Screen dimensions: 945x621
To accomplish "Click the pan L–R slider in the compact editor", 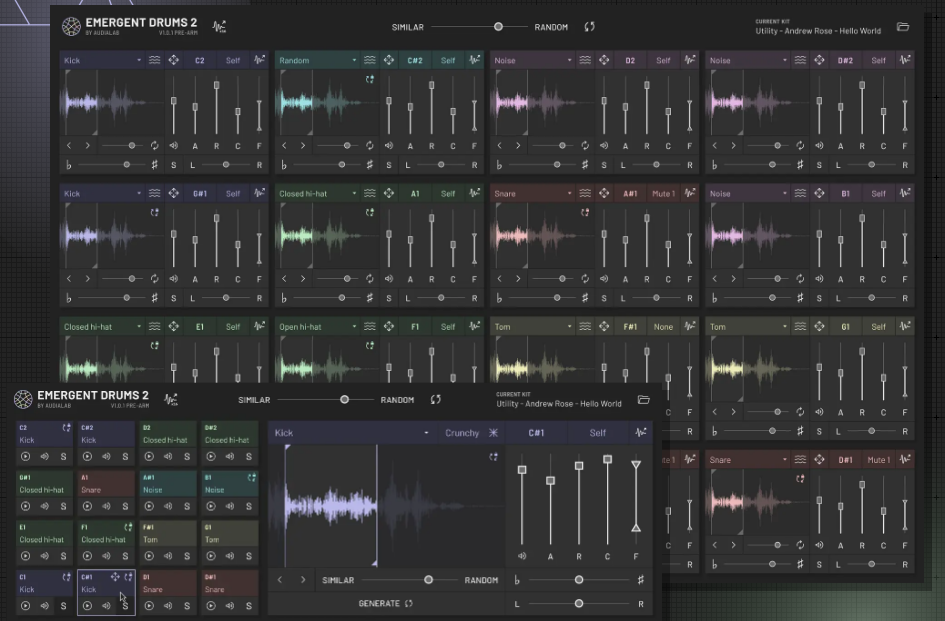I will coord(579,603).
